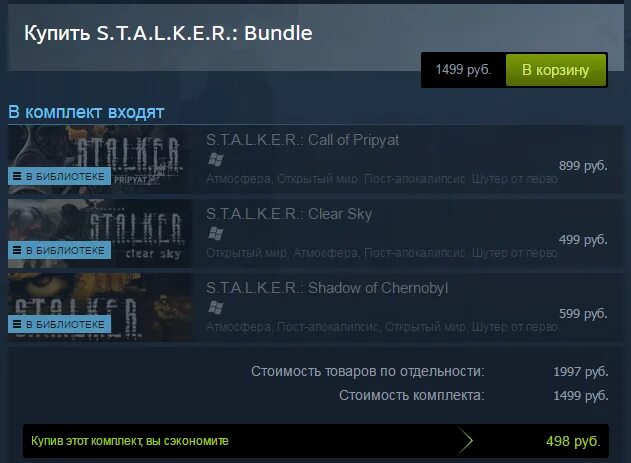Open S.T.A.L.K.E.R.: Shadow of Chernobyl title link
Viewport: 631px width, 463px height.
click(327, 288)
